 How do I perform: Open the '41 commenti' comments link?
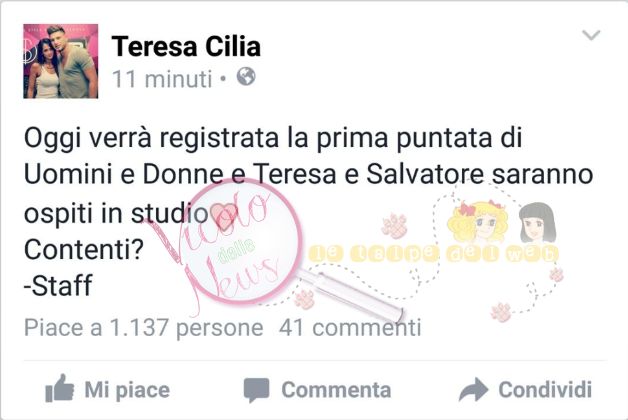click(x=350, y=328)
